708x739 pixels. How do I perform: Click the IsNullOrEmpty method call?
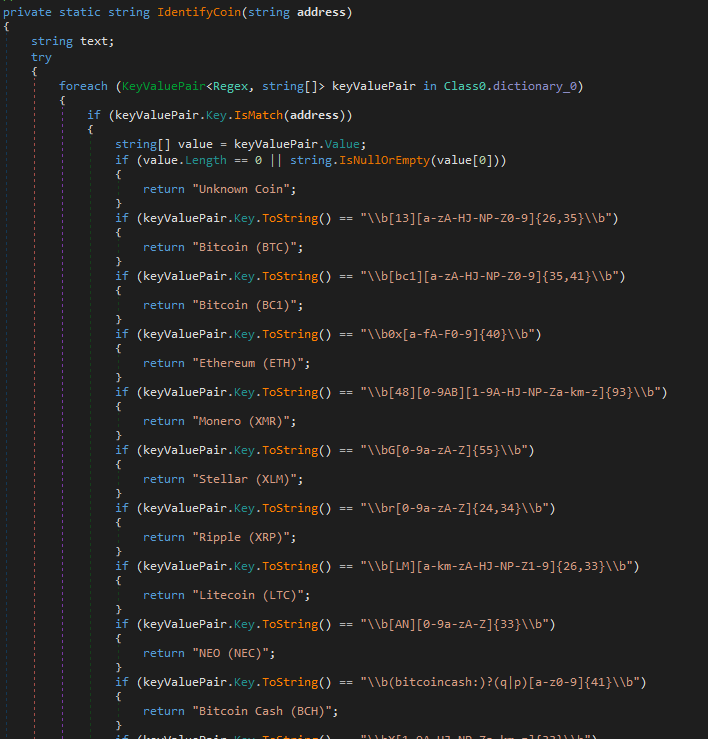click(384, 160)
